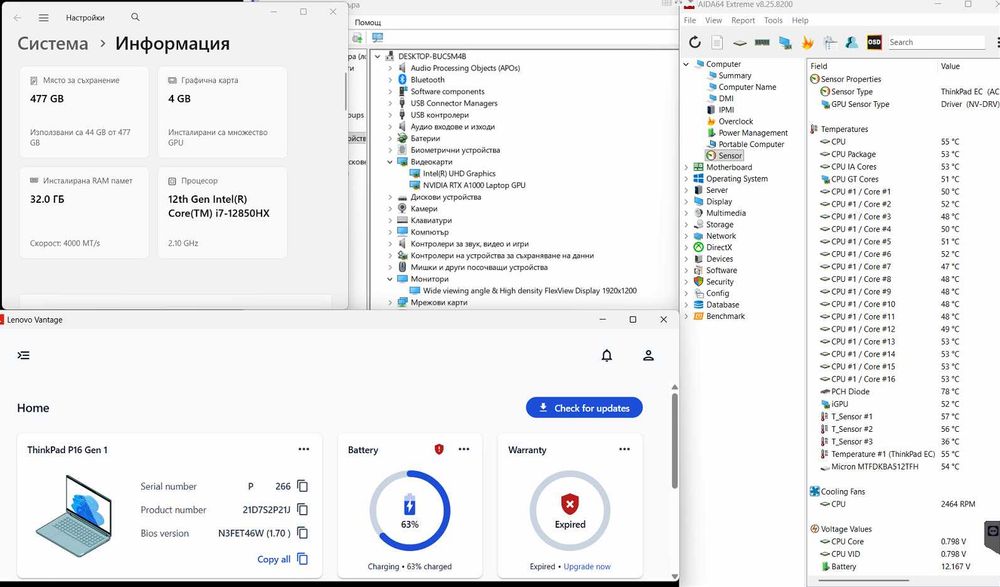Collapse Монитори in Device Manager
Image resolution: width=1000 pixels, height=587 pixels.
pos(390,279)
